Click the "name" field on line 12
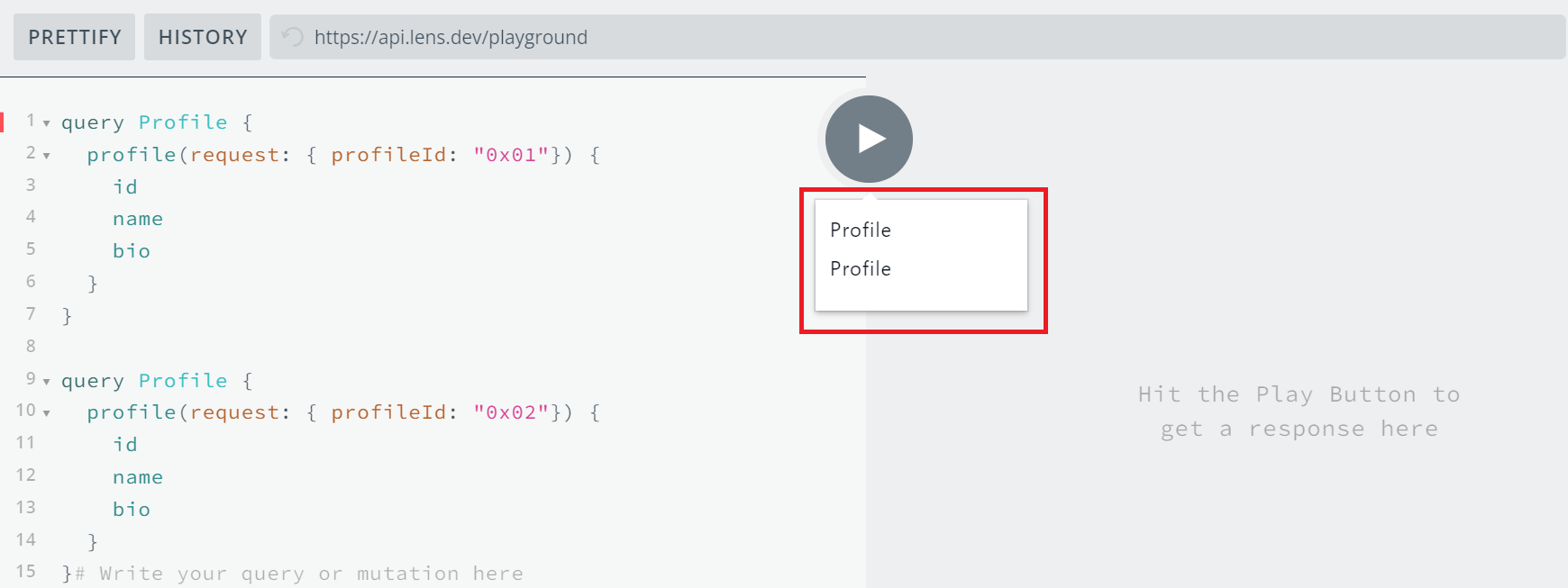This screenshot has height=588, width=1568. click(138, 477)
